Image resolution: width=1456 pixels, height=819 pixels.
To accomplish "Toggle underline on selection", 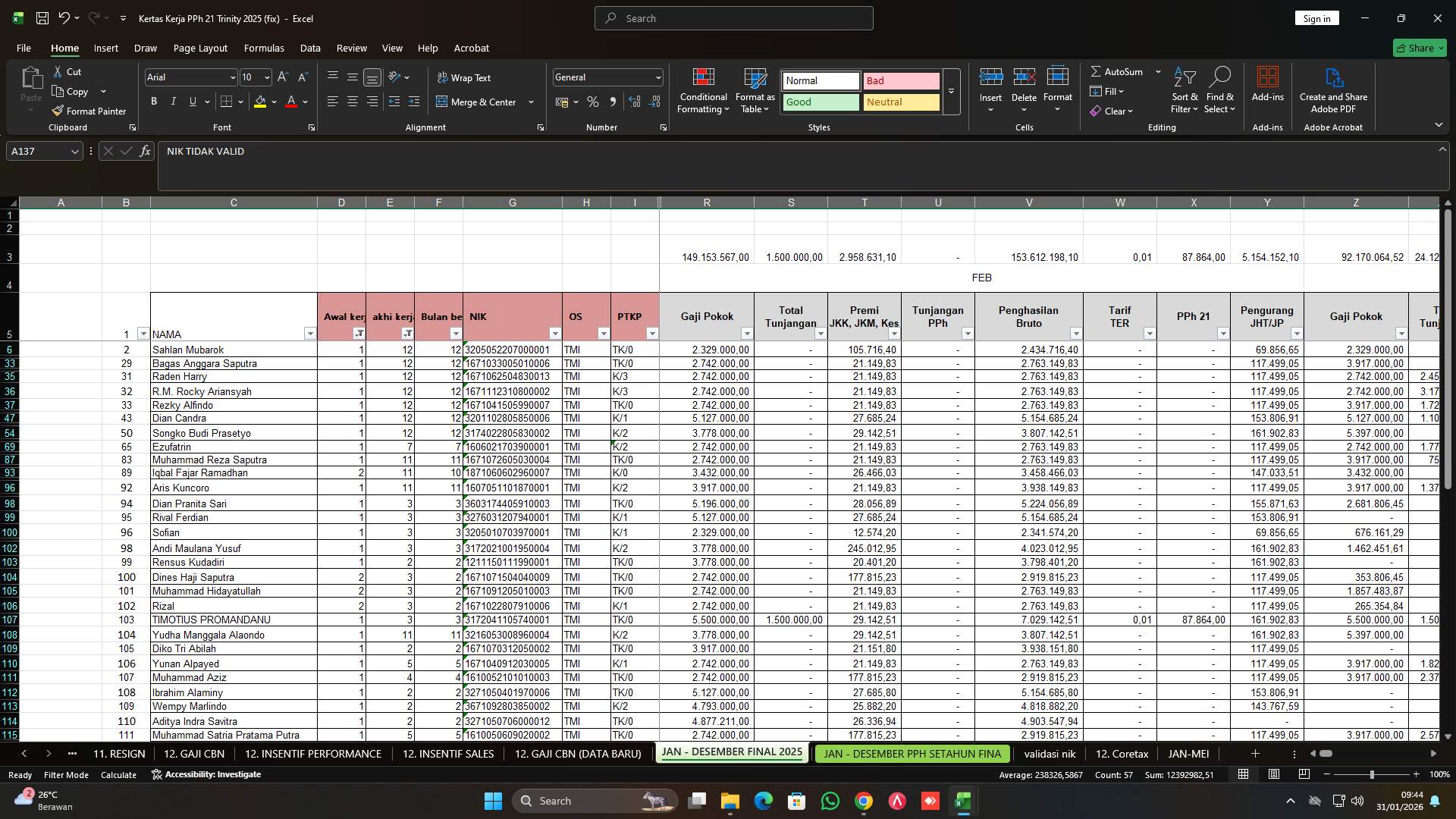I will (x=191, y=101).
